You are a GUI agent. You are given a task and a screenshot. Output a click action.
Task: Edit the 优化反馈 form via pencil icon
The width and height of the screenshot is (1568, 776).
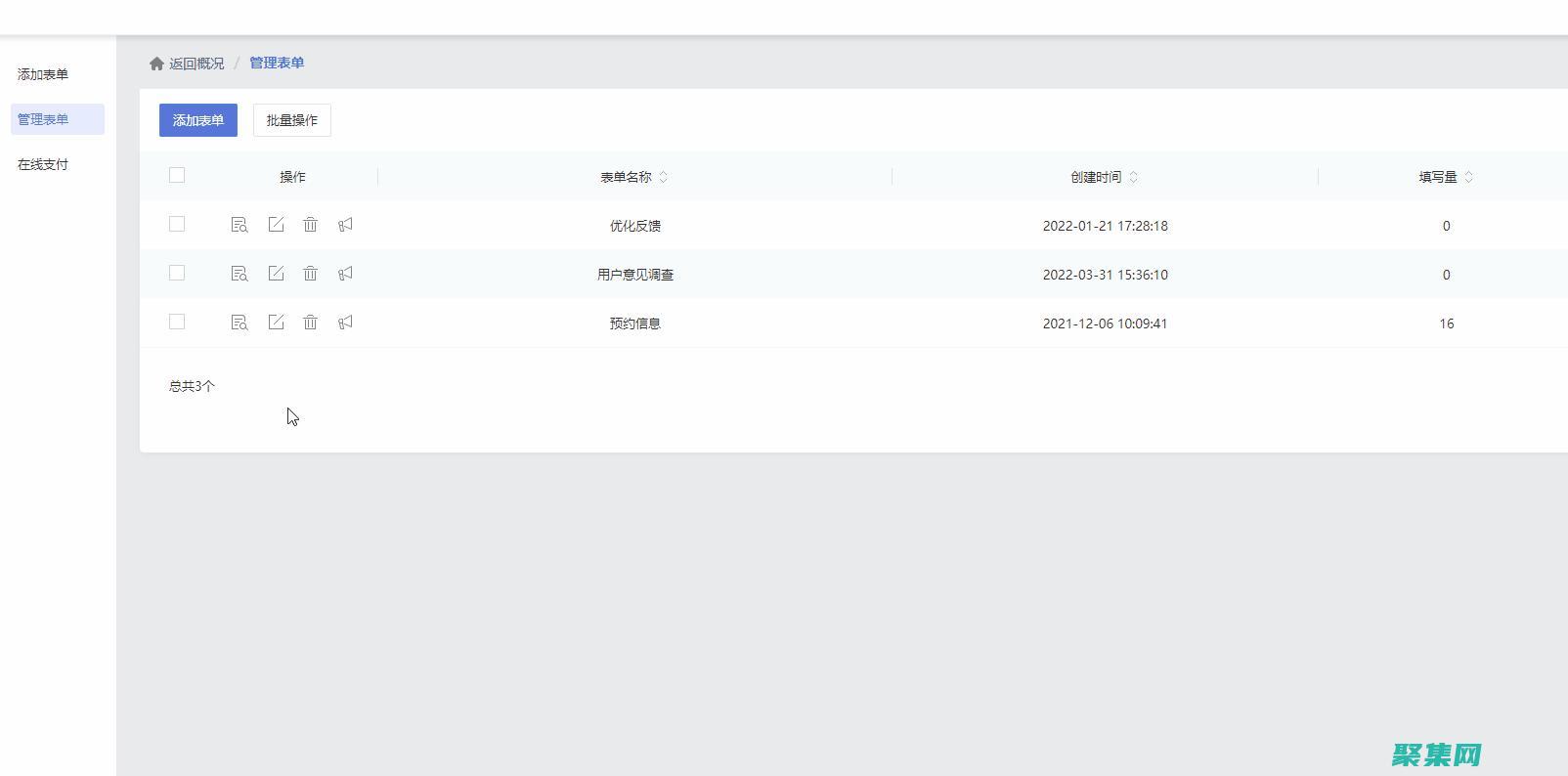pos(276,225)
